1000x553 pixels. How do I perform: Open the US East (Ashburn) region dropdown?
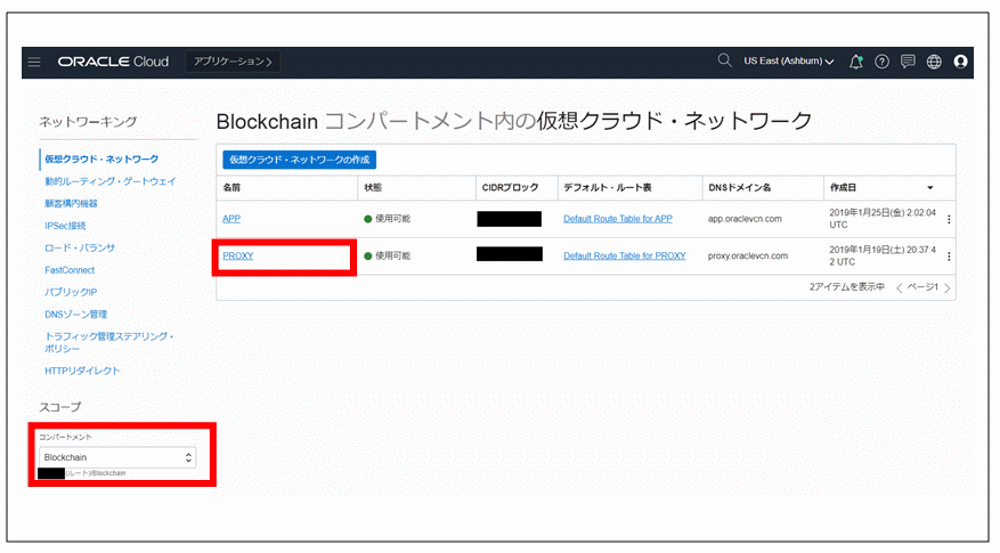(x=789, y=61)
